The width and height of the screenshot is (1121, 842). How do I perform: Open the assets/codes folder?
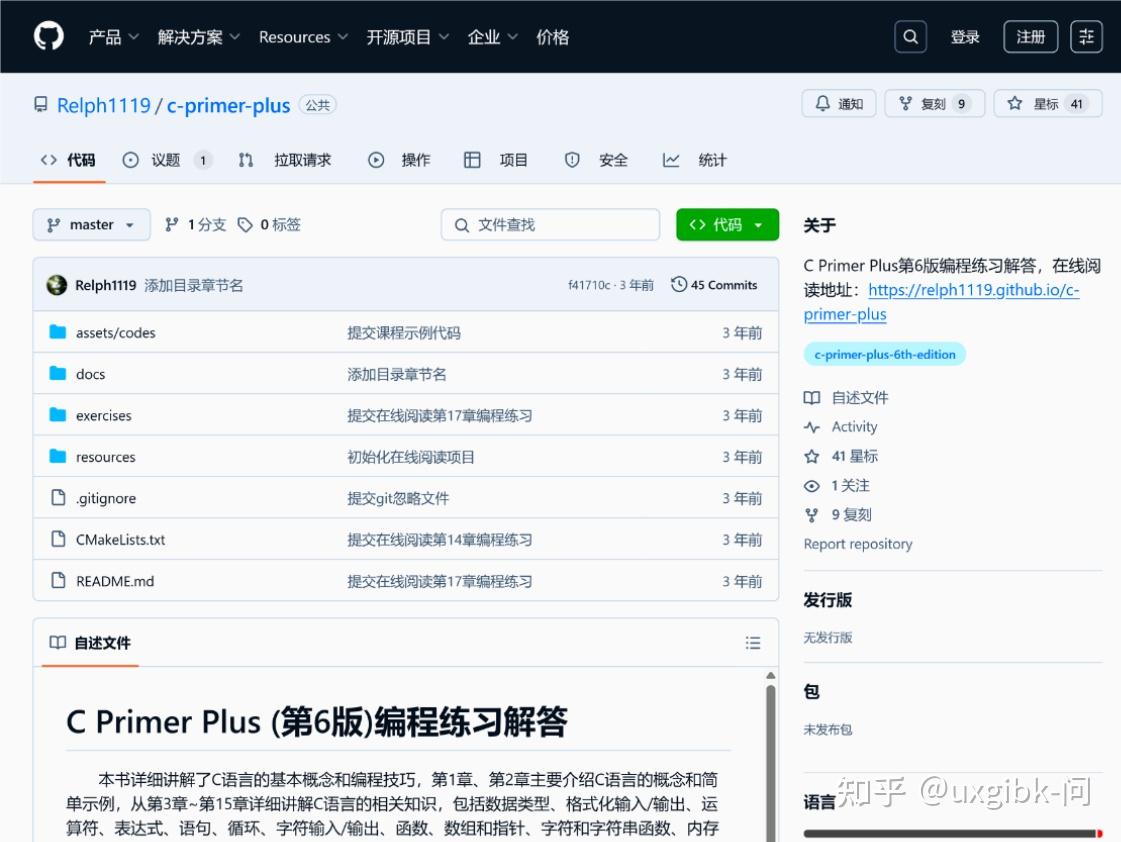(x=113, y=332)
